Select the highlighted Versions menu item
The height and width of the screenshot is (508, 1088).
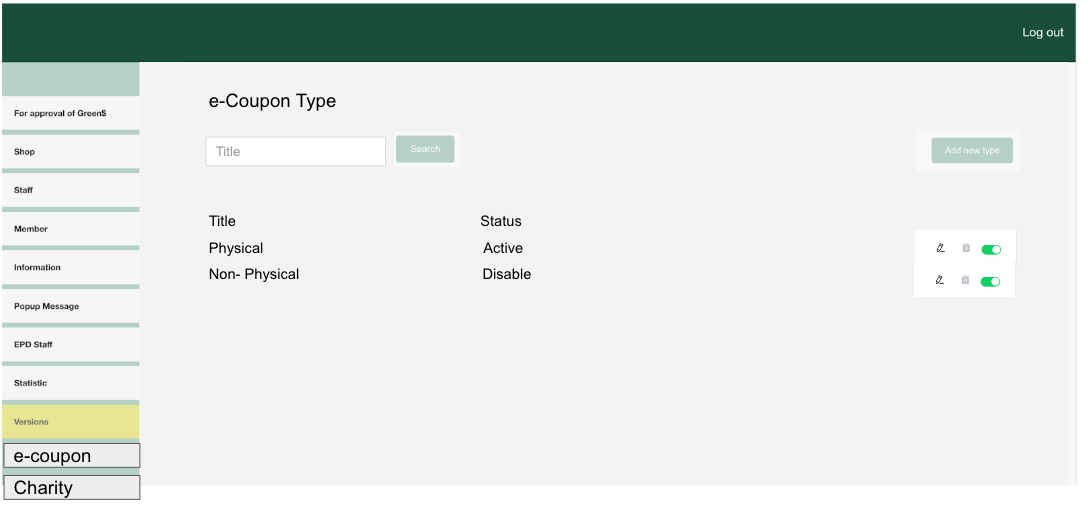pyautogui.click(x=70, y=422)
